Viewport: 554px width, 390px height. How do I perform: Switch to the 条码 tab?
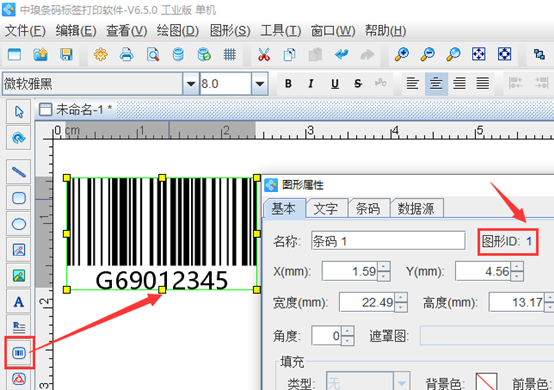coord(369,208)
